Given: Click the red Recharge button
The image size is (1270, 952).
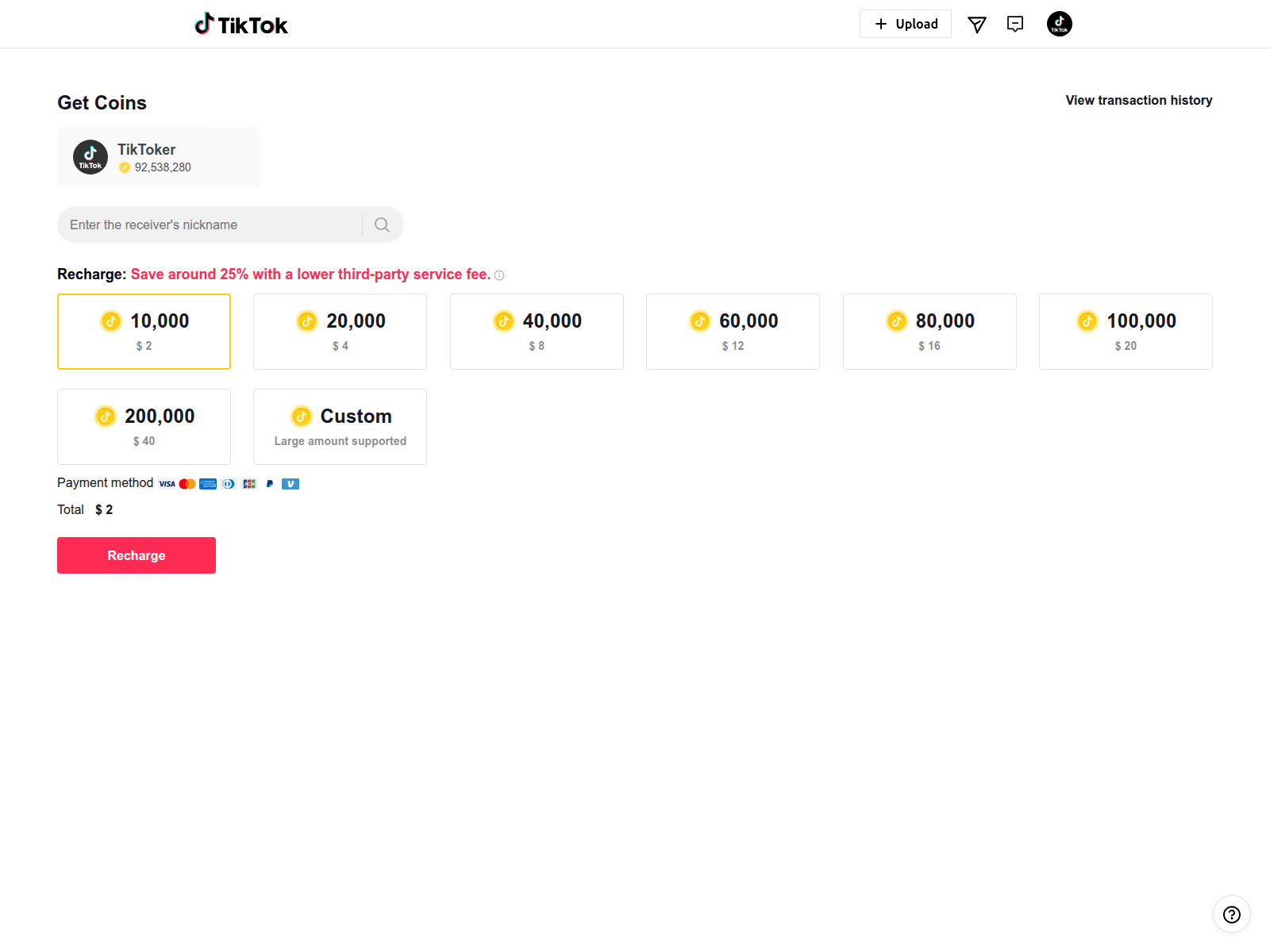Looking at the screenshot, I should pyautogui.click(x=137, y=555).
